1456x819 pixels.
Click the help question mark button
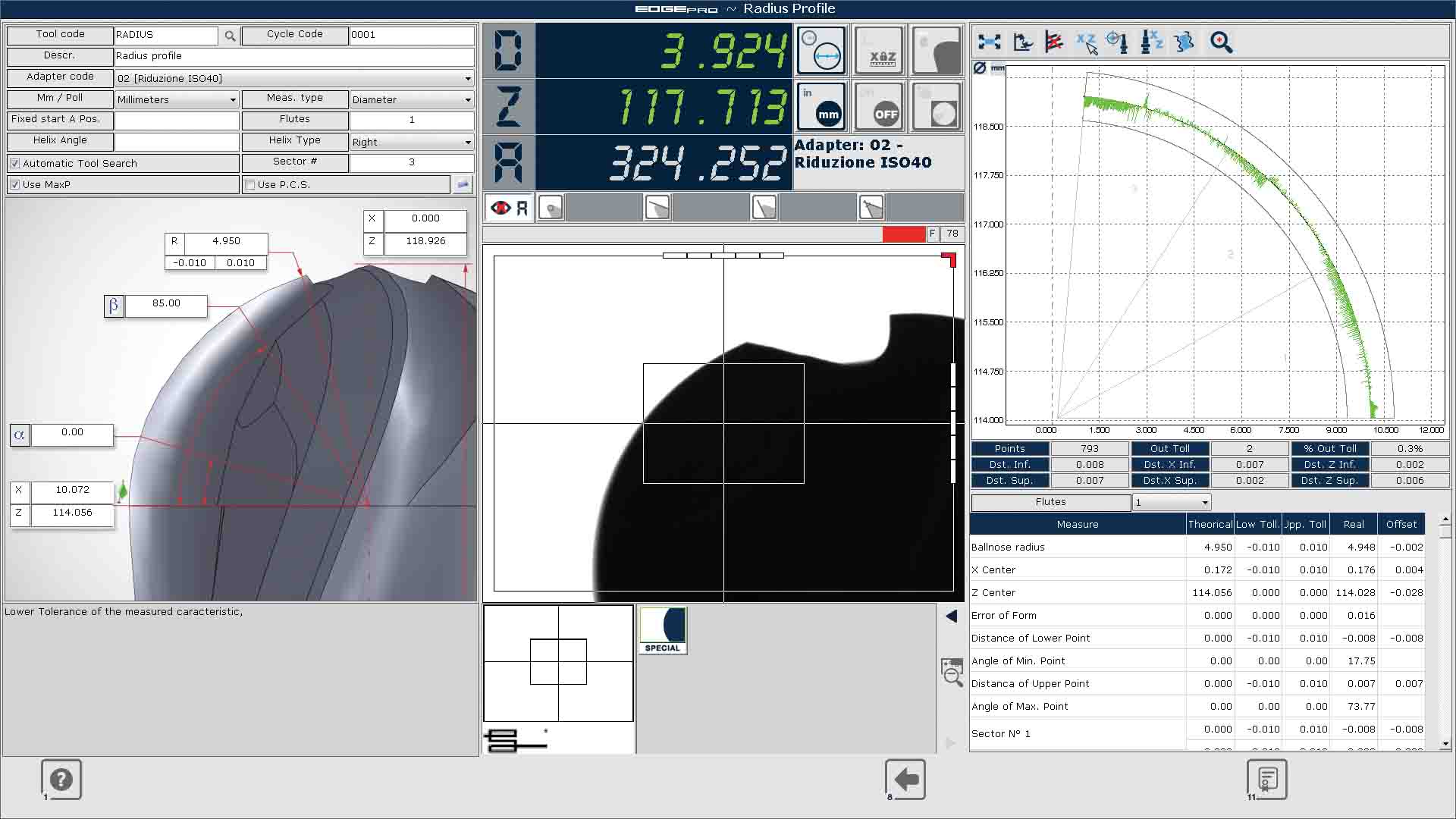(61, 779)
